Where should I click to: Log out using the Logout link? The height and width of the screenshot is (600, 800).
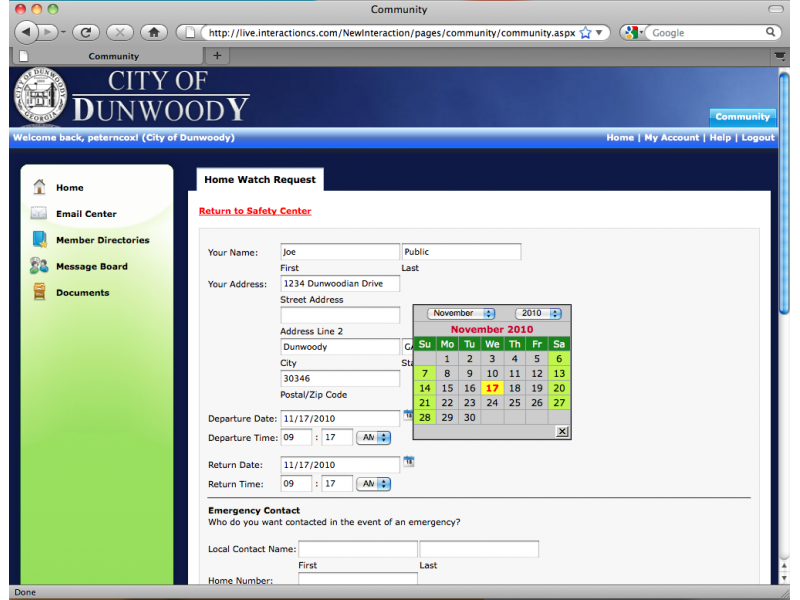(x=758, y=137)
